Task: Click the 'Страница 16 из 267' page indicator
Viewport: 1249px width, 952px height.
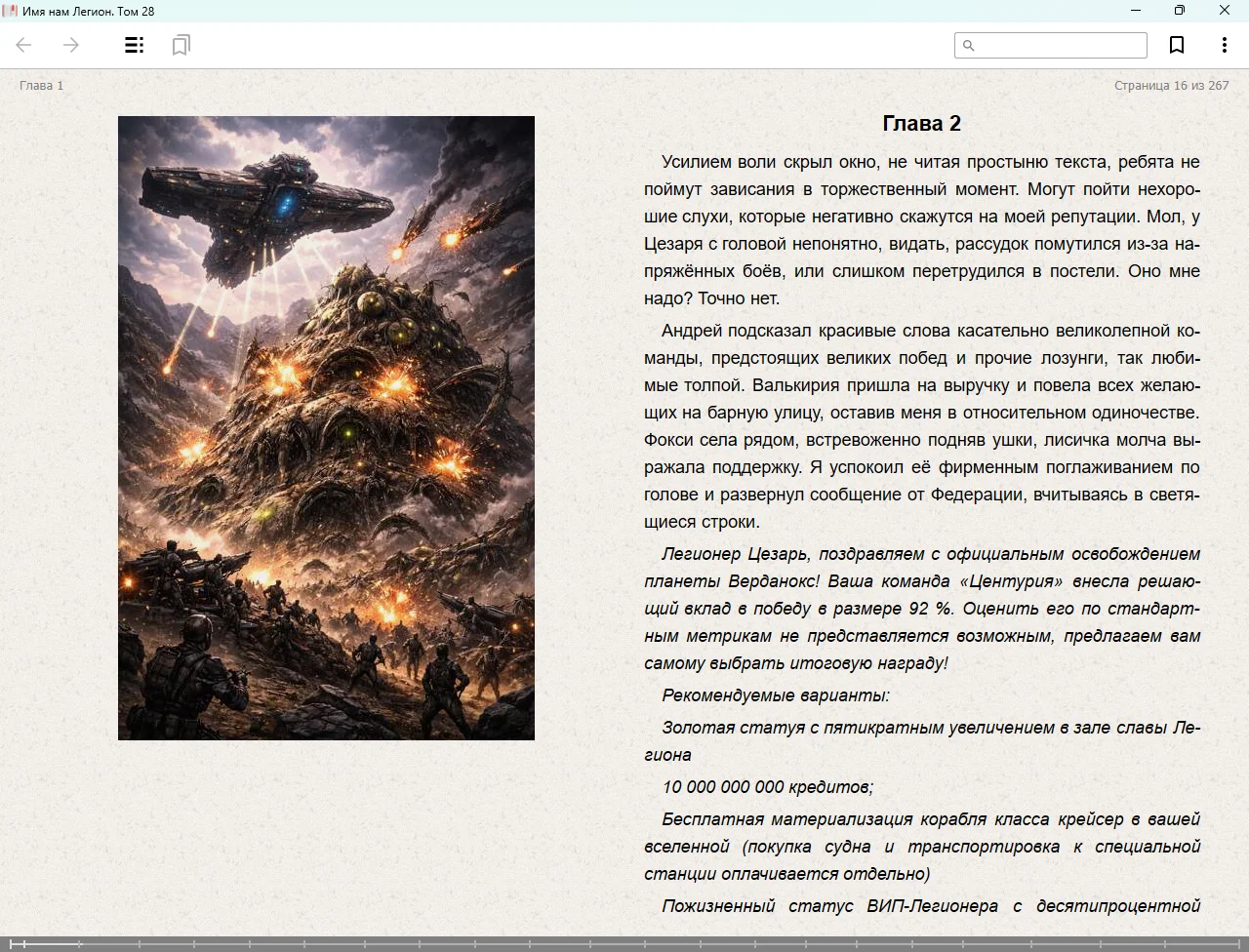Action: click(1171, 86)
